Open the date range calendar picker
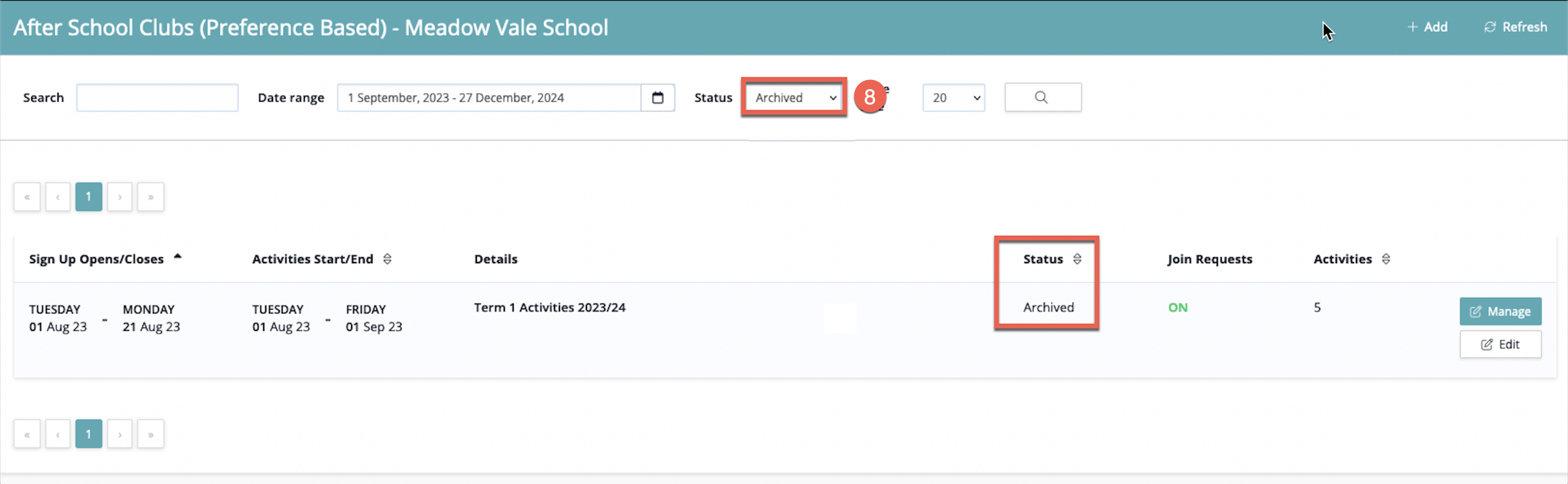This screenshot has height=484, width=1568. tap(658, 98)
